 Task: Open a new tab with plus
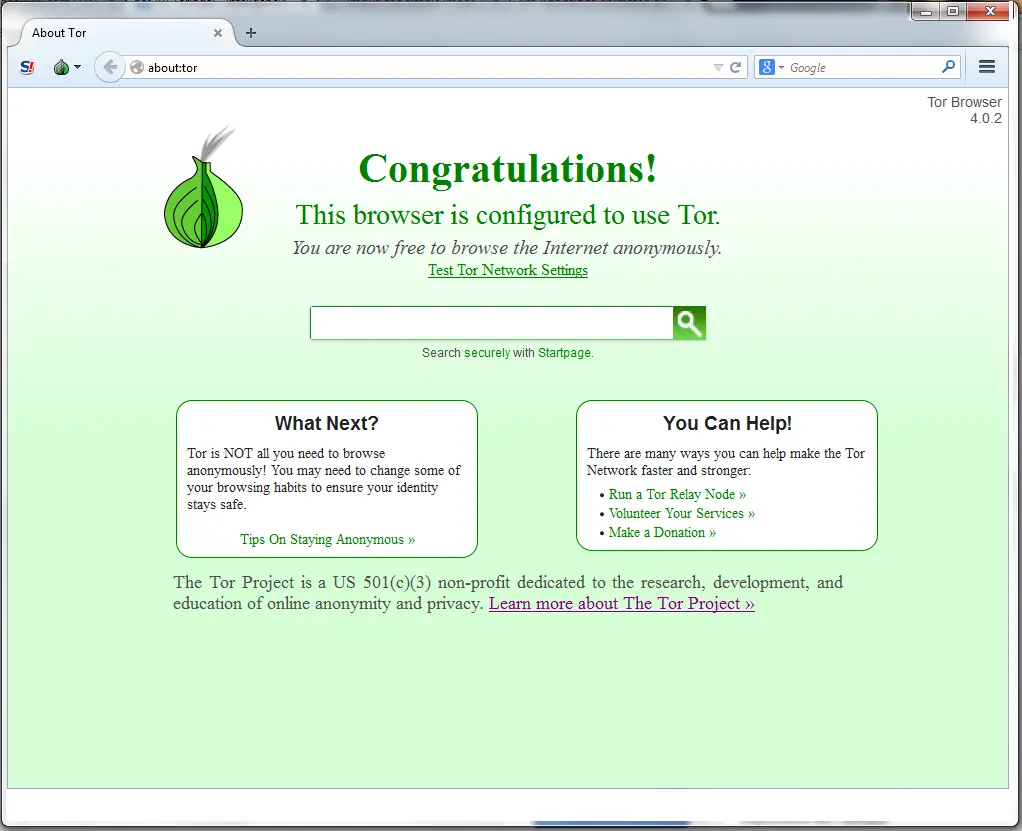(x=251, y=33)
